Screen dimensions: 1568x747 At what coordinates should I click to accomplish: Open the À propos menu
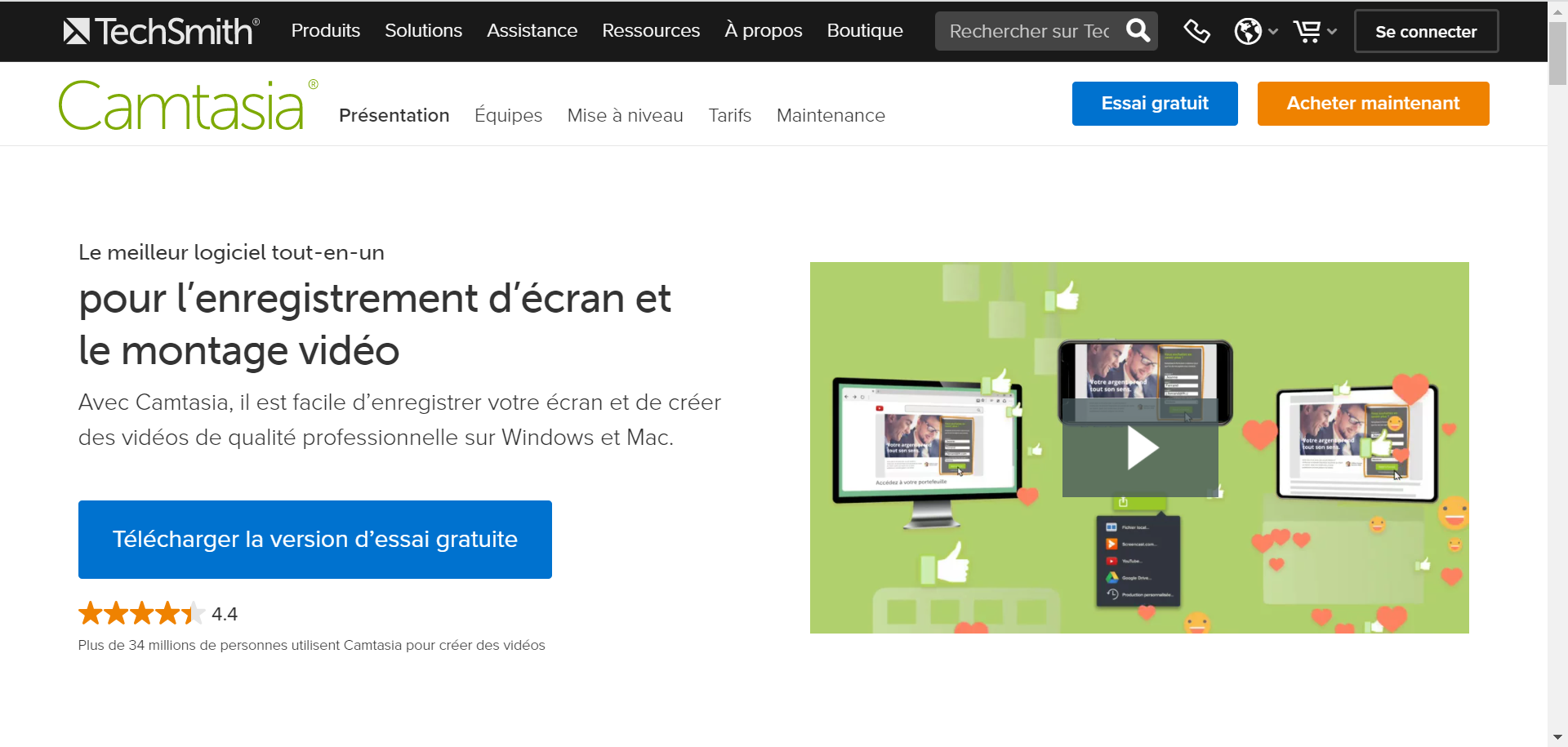(763, 30)
